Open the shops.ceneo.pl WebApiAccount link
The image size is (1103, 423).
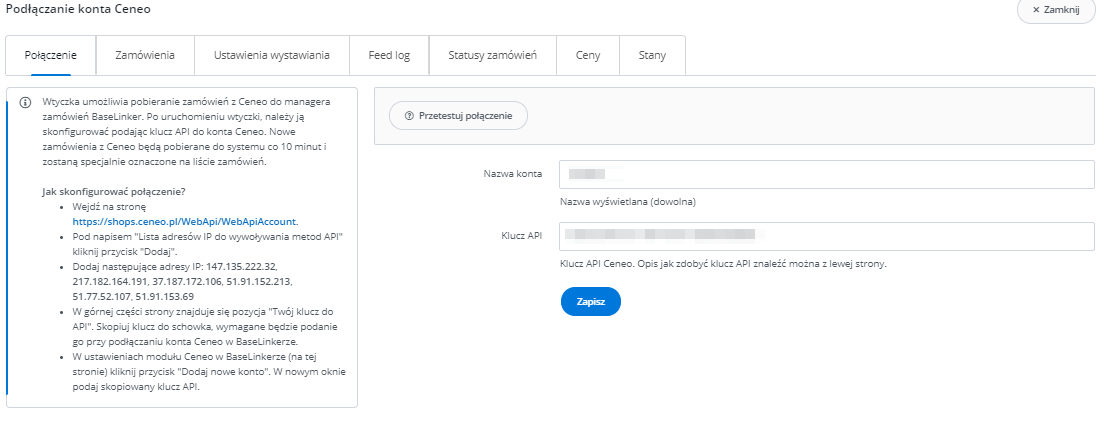click(x=186, y=221)
